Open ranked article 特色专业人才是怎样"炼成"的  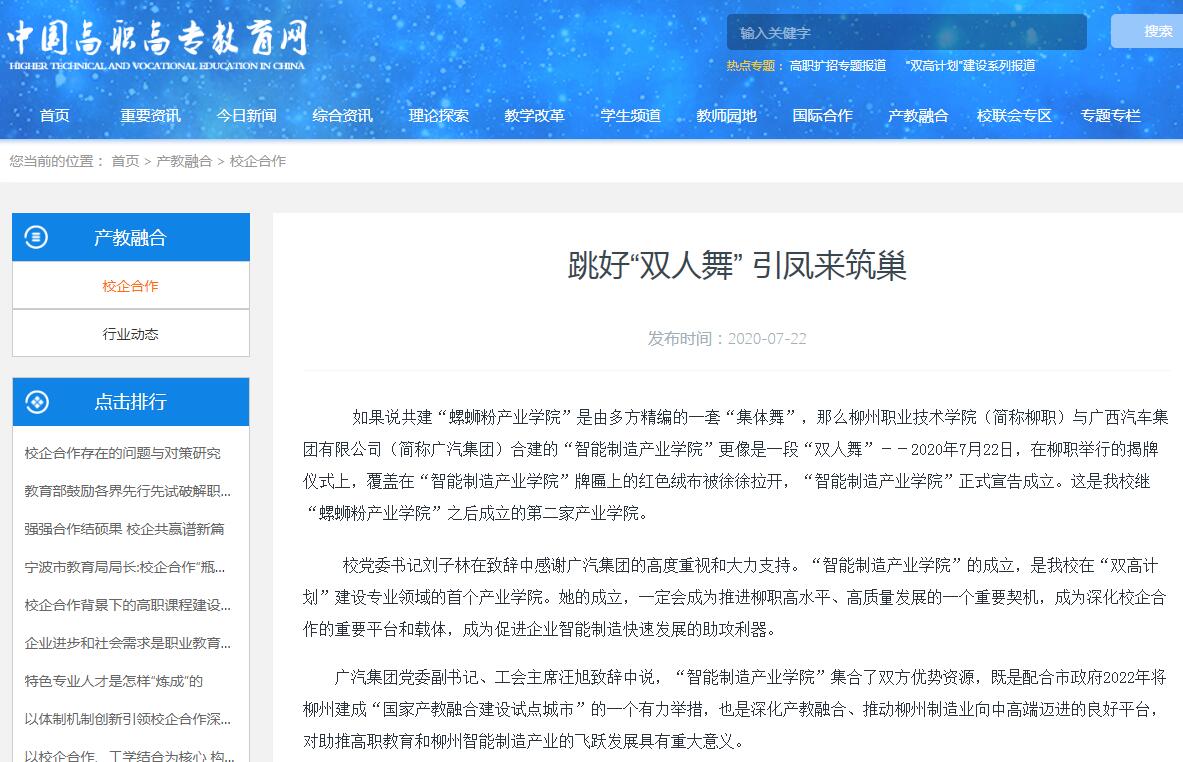pos(114,681)
